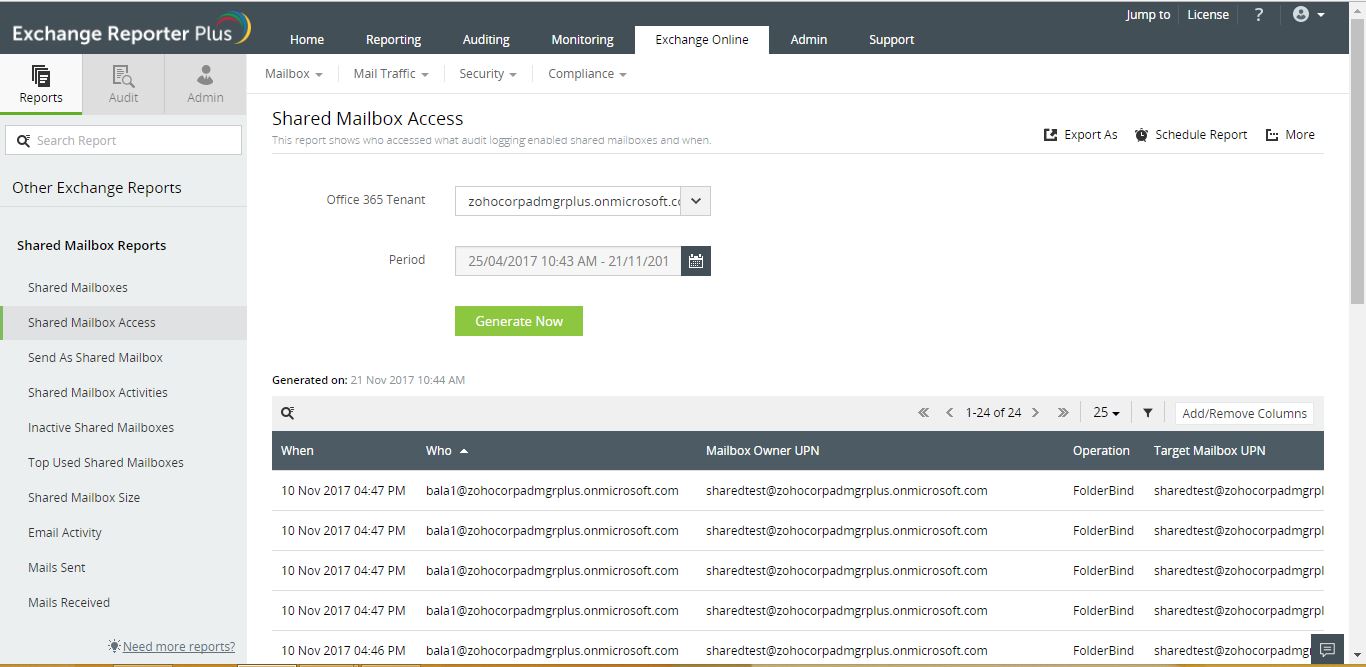Go to first page of results
Image resolution: width=1366 pixels, height=667 pixels.
[x=923, y=413]
